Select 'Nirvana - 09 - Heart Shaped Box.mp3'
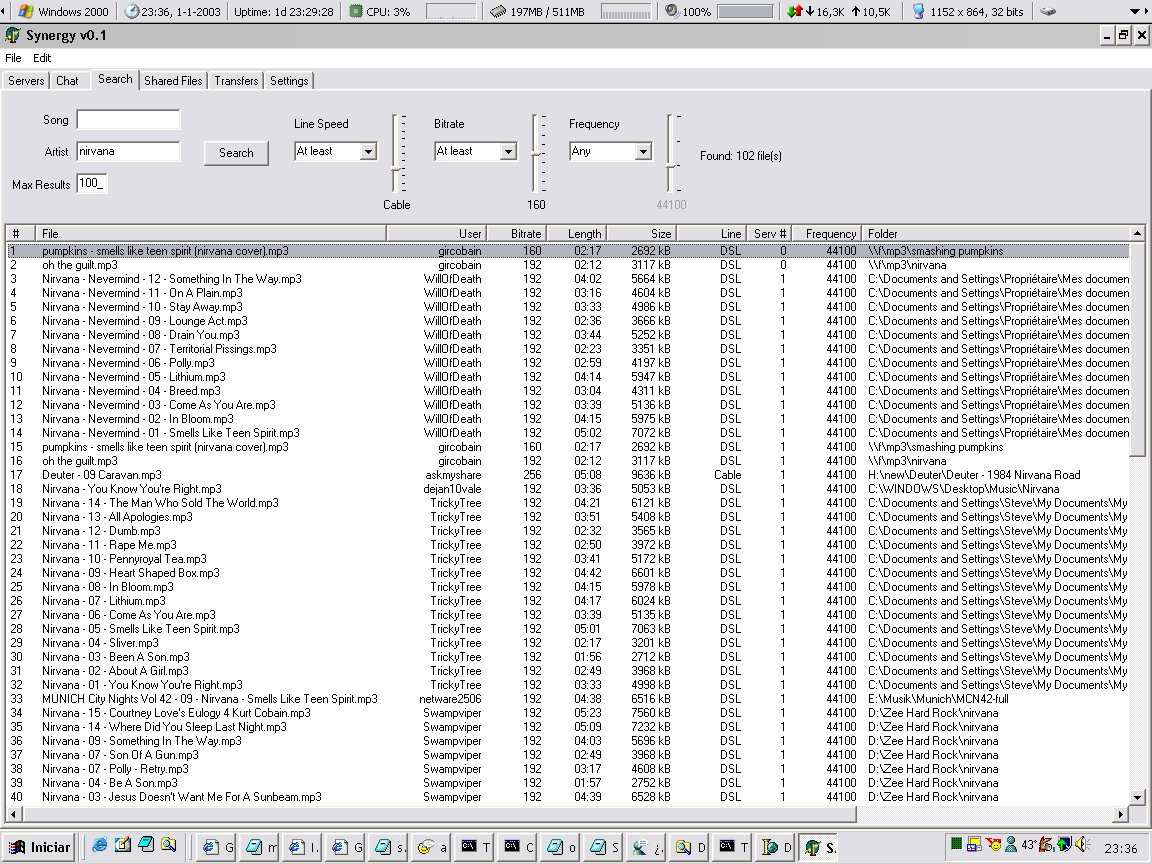 point(568,573)
